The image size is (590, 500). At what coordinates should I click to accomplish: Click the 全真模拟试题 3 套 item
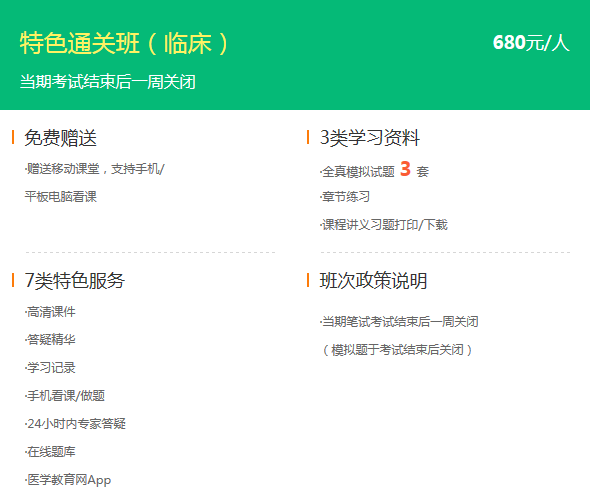pyautogui.click(x=374, y=170)
